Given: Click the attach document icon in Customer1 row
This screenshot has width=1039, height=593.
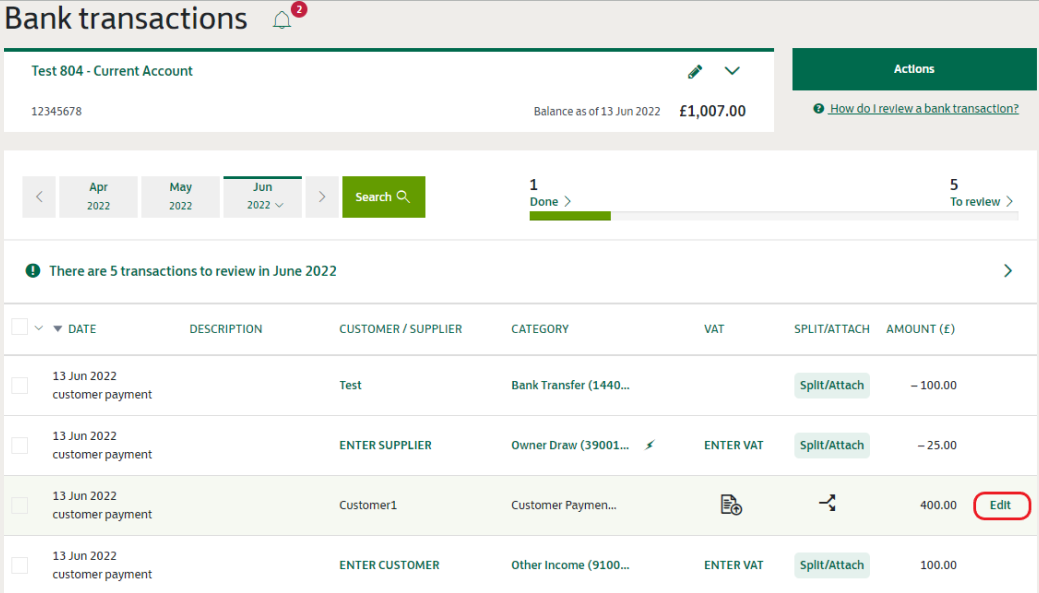Looking at the screenshot, I should pyautogui.click(x=731, y=505).
